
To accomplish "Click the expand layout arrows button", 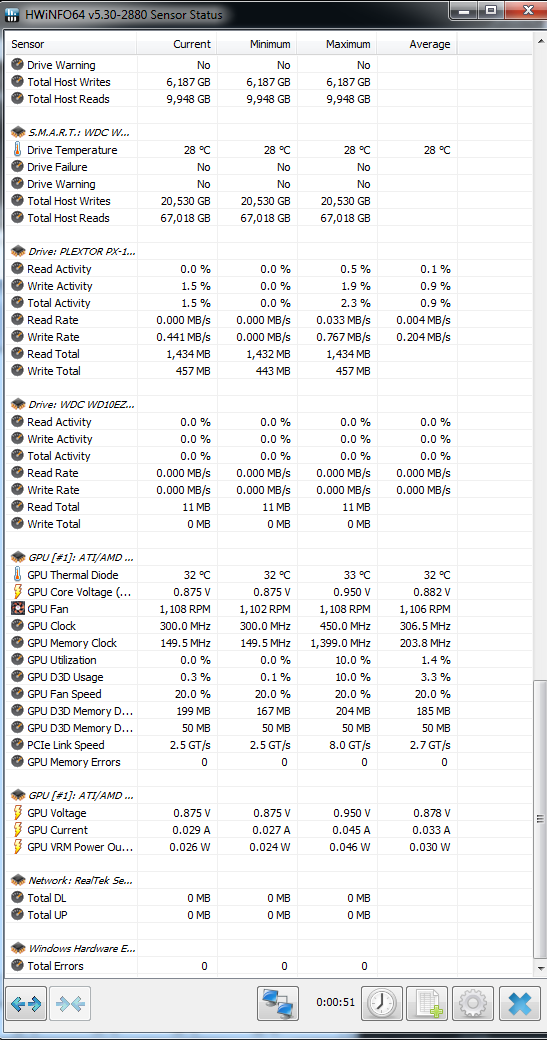I will coord(27,1004).
